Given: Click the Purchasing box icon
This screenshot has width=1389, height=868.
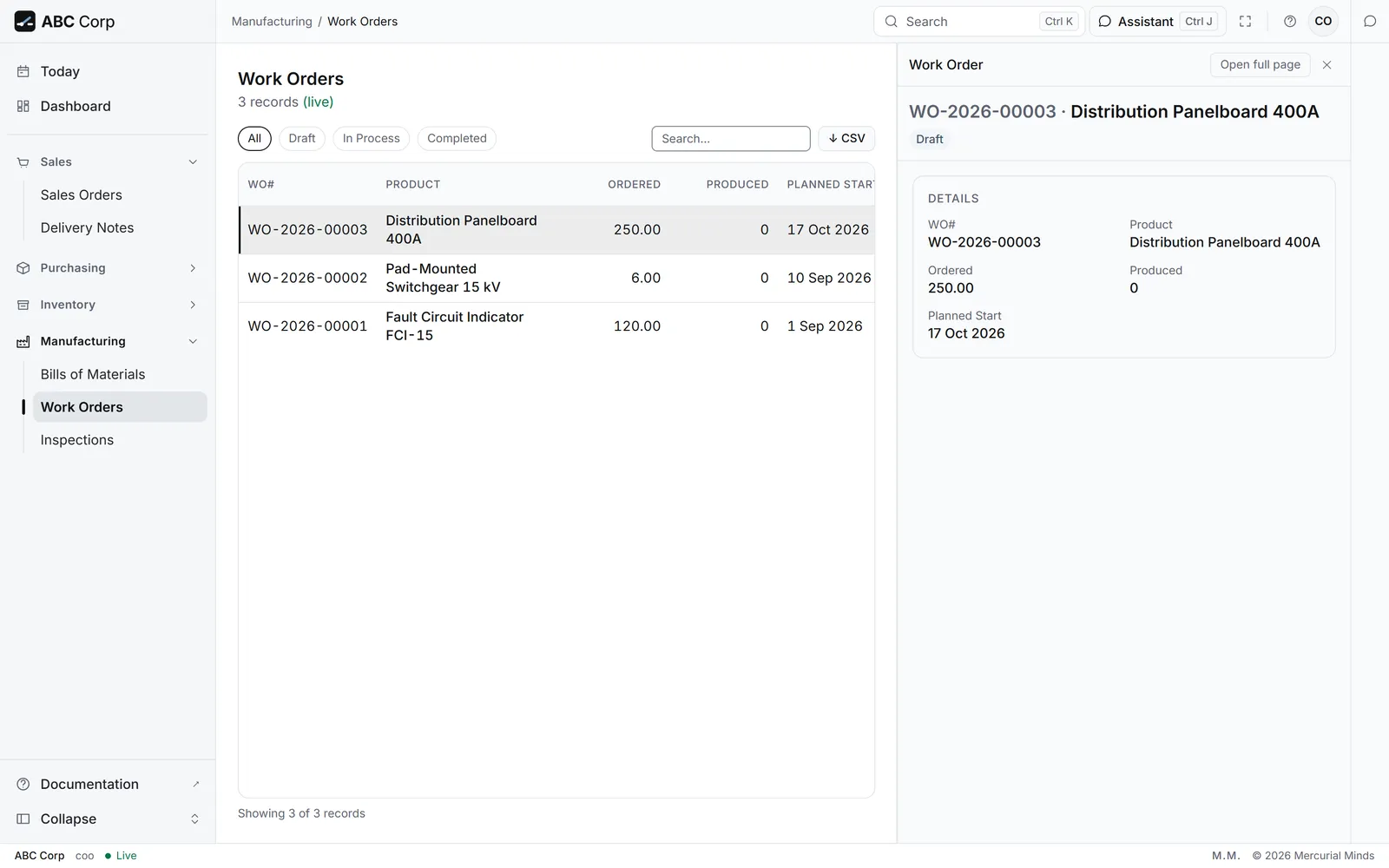Looking at the screenshot, I should click(23, 268).
